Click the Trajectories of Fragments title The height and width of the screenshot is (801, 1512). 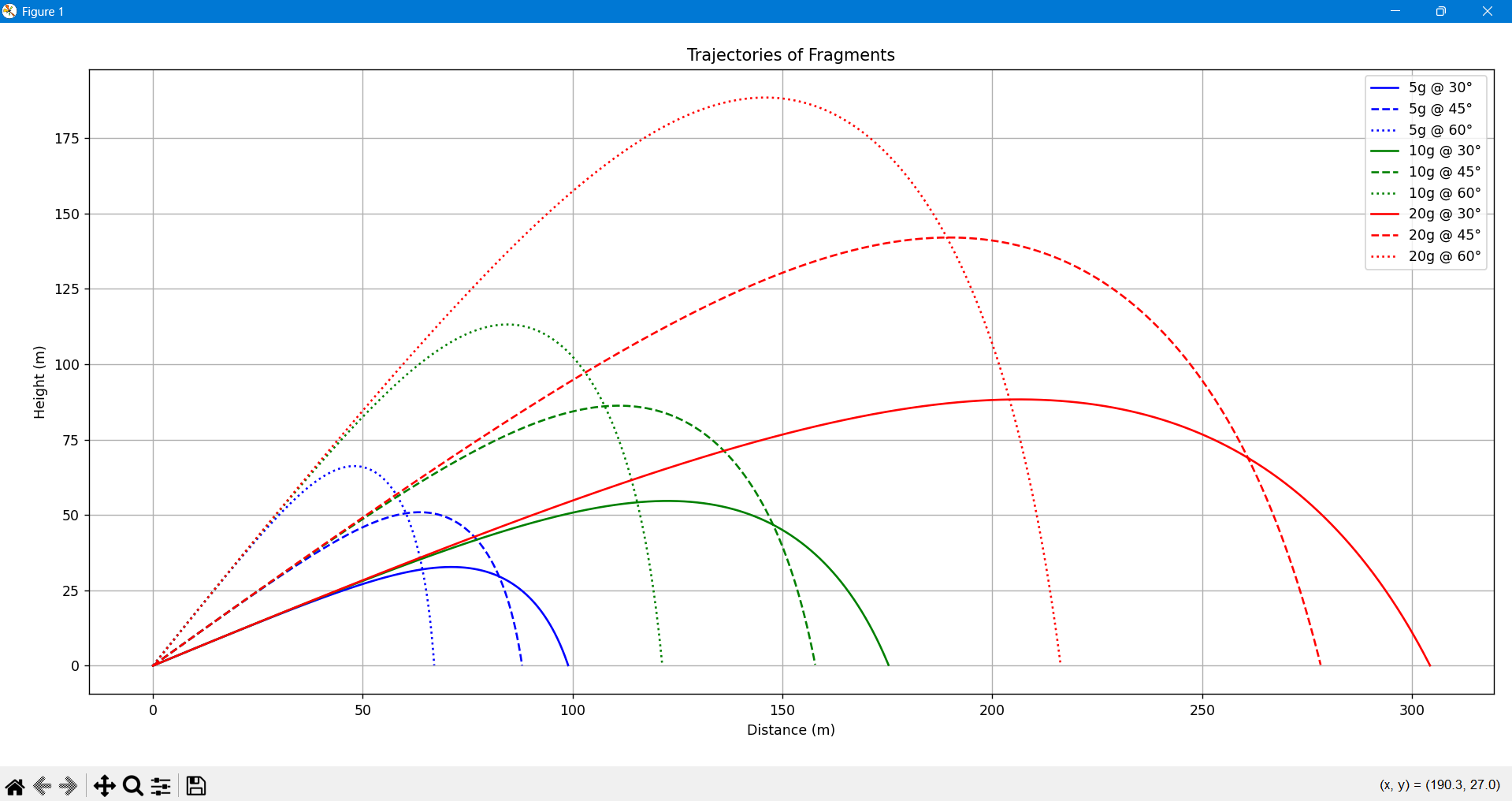point(791,54)
